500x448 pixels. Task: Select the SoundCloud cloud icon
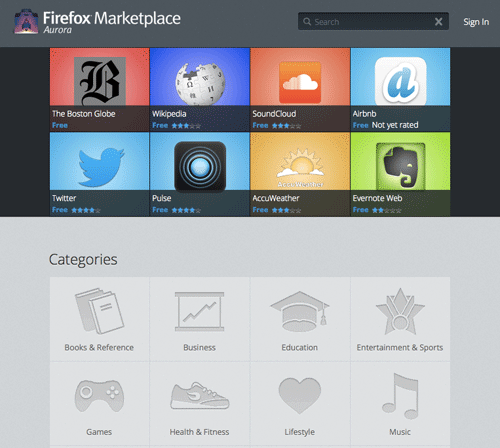300,82
